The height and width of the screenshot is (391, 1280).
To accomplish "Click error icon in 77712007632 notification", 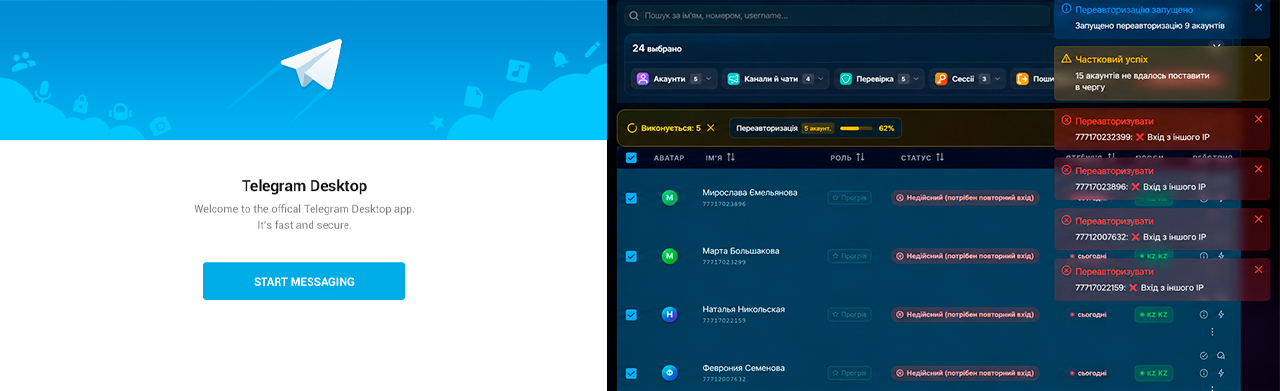I will point(1066,219).
